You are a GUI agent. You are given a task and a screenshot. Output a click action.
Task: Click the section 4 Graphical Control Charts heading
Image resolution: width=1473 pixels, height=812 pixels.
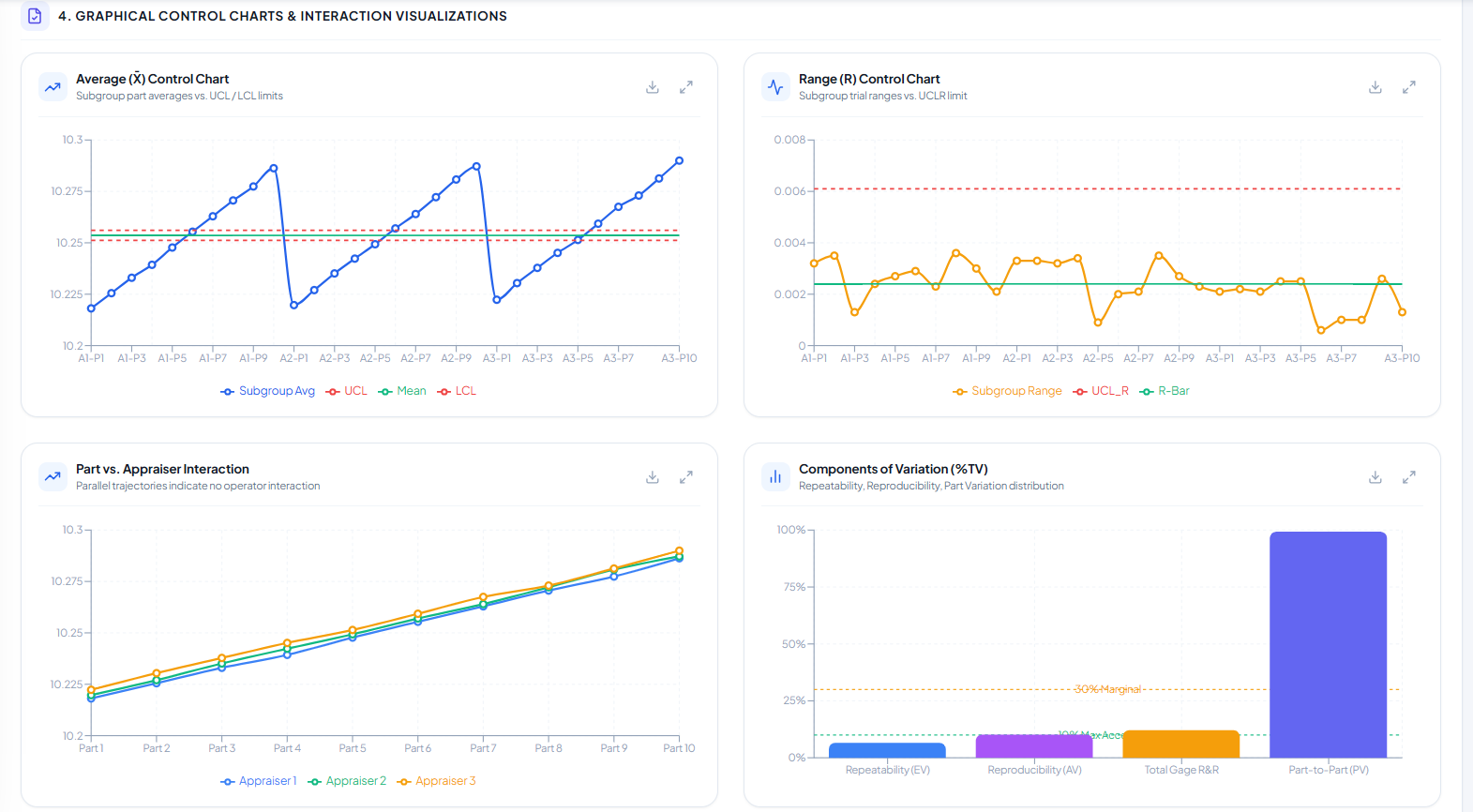point(282,16)
